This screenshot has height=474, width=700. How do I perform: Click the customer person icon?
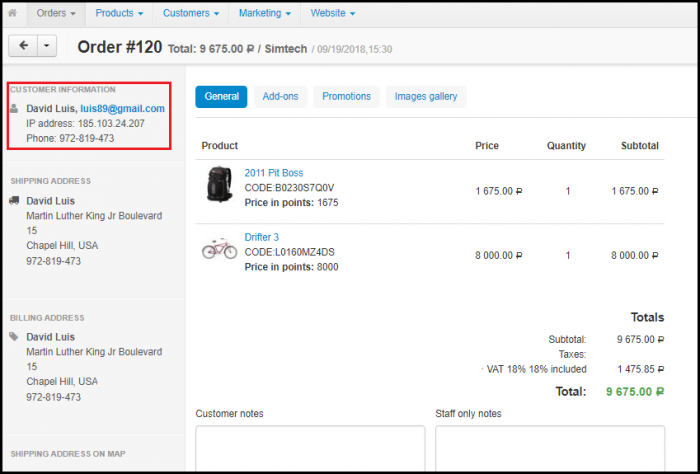coord(14,108)
